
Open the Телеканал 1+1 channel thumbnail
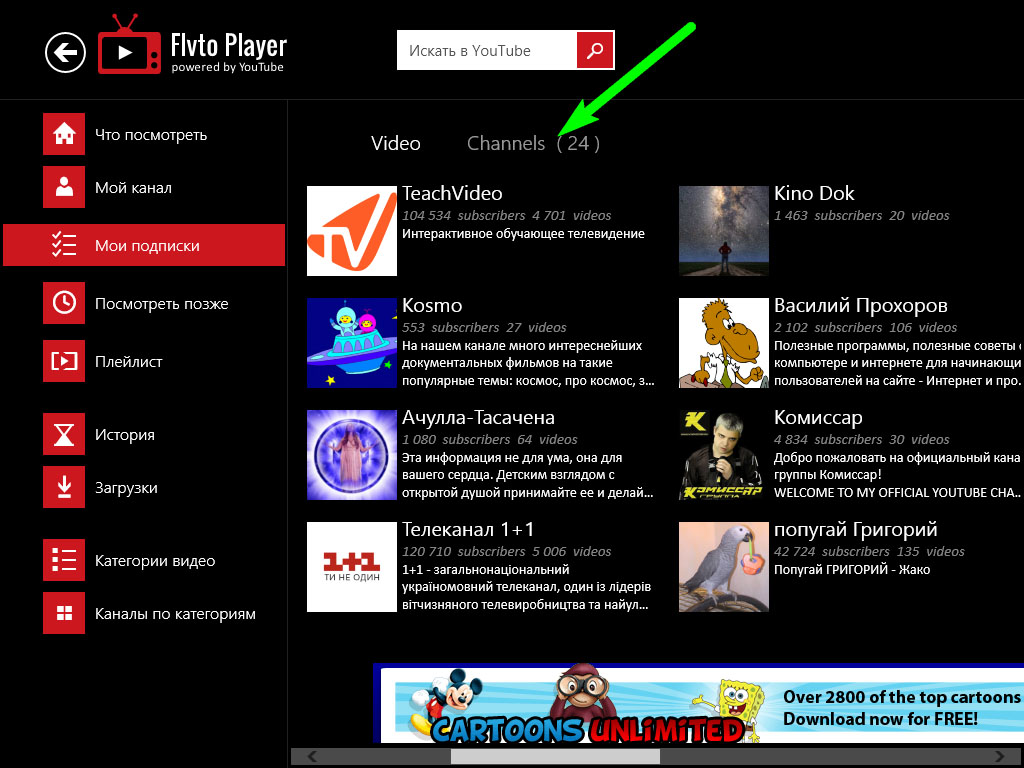(x=352, y=567)
